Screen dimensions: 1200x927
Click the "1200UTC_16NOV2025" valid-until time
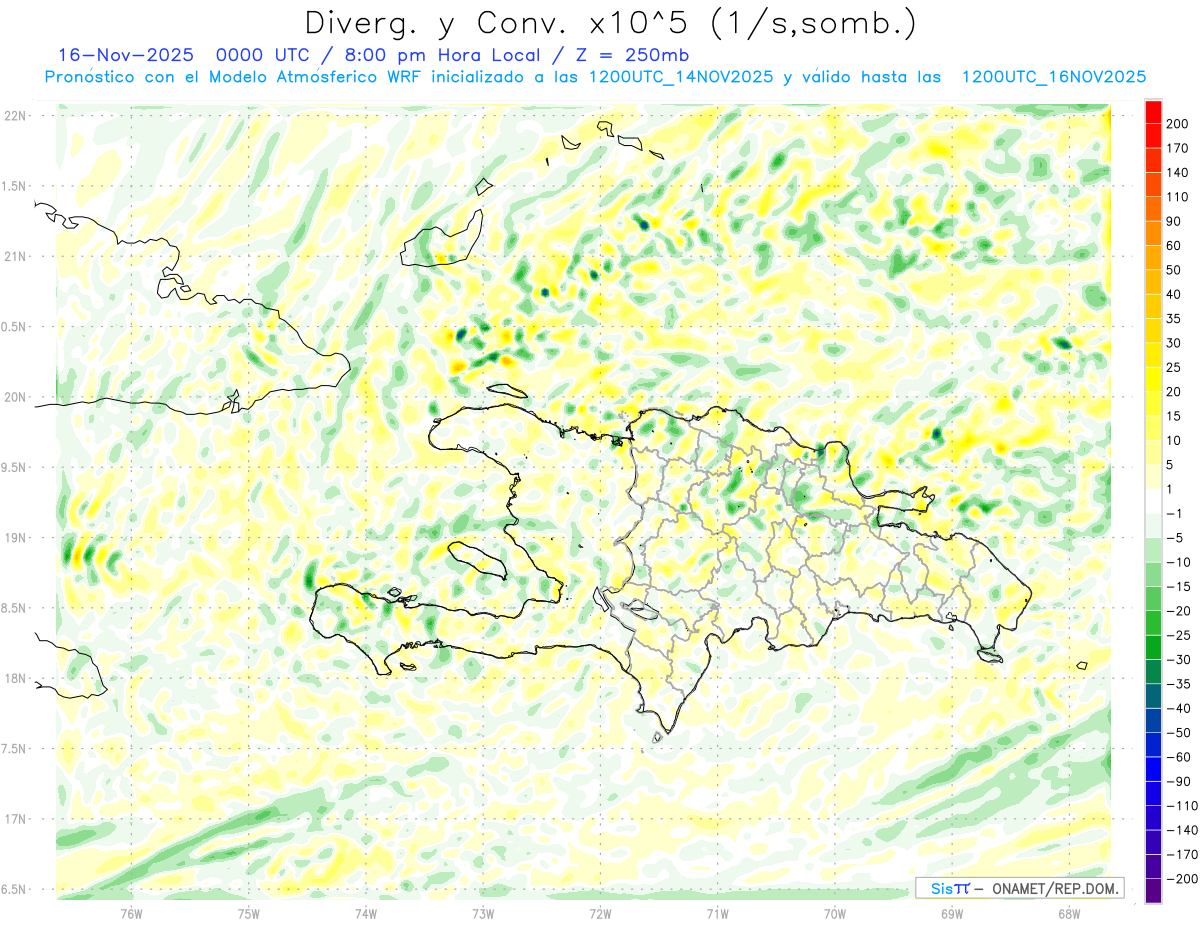1053,77
